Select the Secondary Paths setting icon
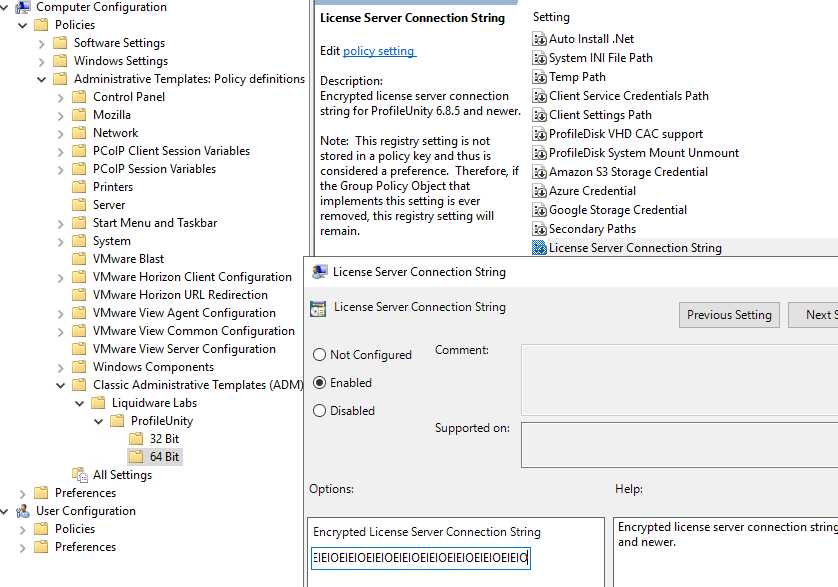 [x=539, y=229]
